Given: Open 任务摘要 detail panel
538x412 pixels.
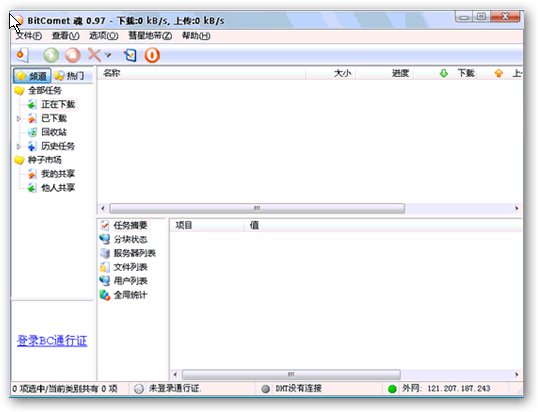Looking at the screenshot, I should pos(130,225).
